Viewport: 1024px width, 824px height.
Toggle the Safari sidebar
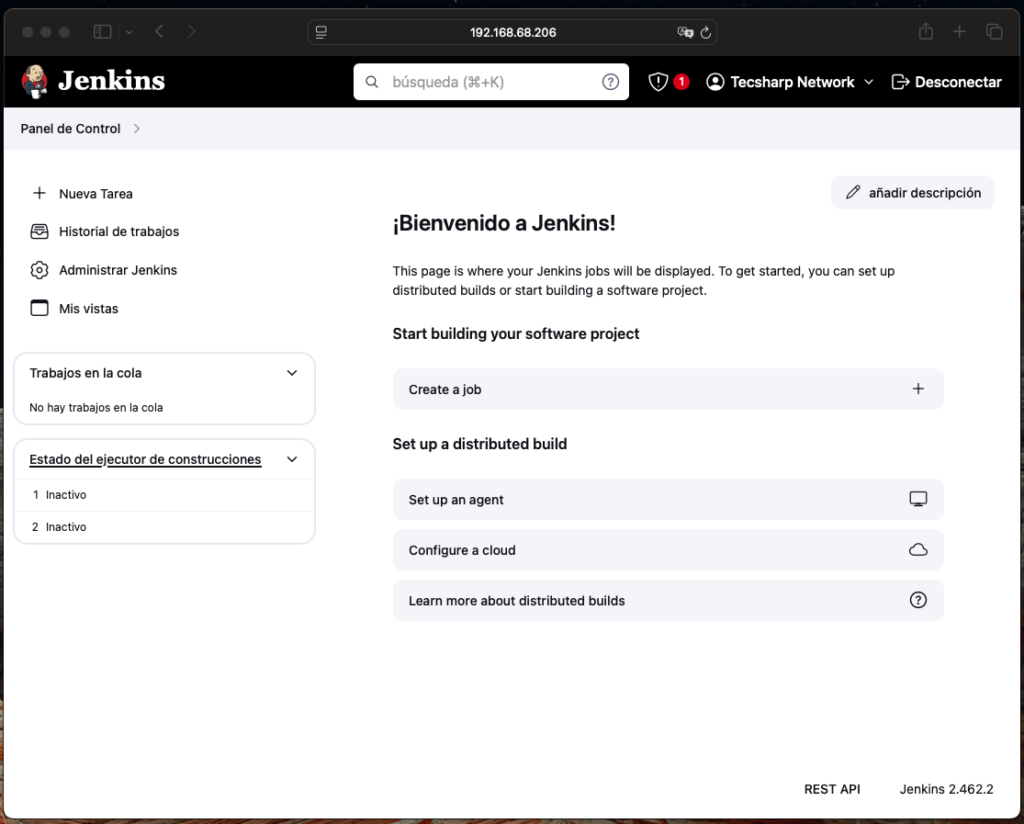click(103, 31)
